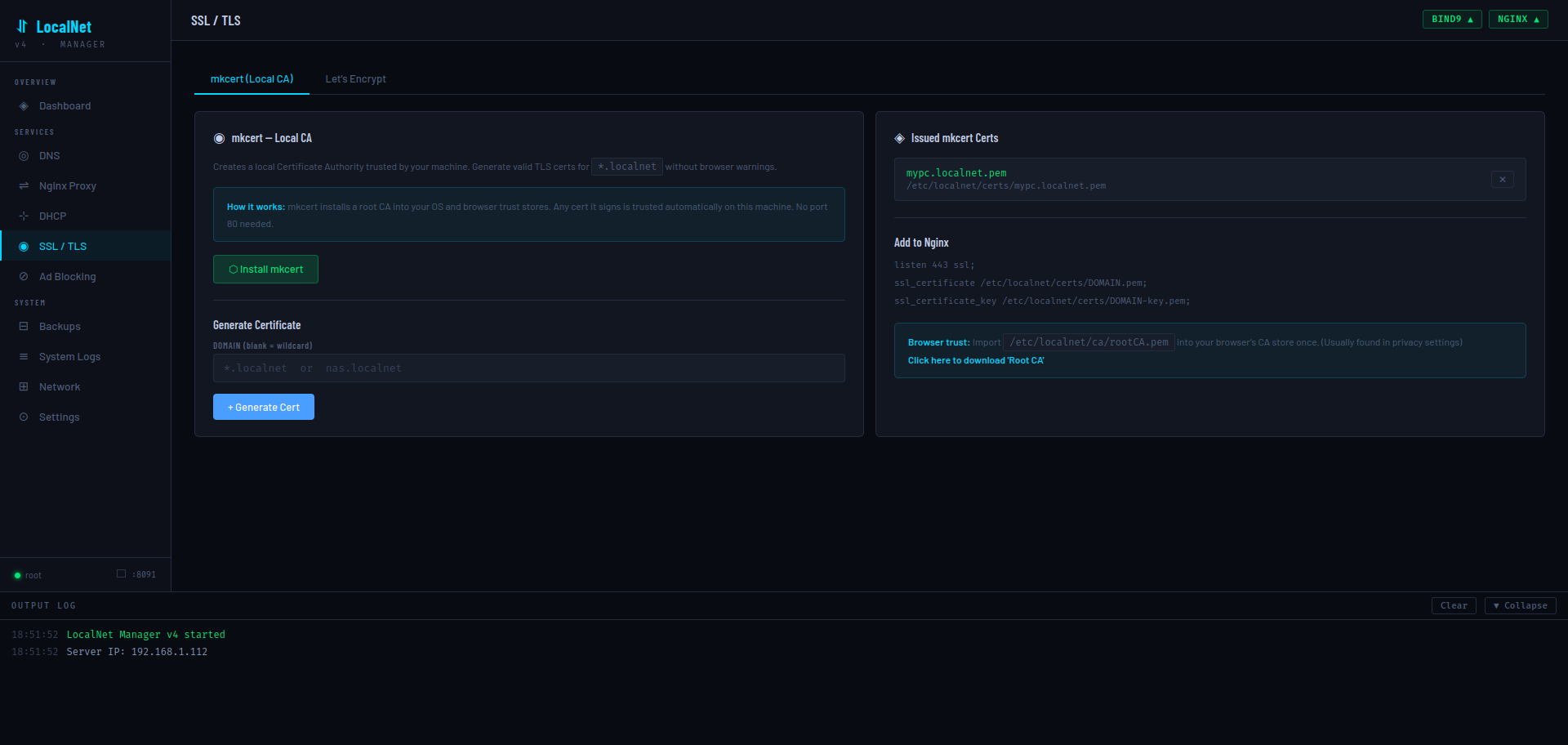This screenshot has height=745, width=1568.
Task: Open the DHCP service page
Action: pos(85,216)
